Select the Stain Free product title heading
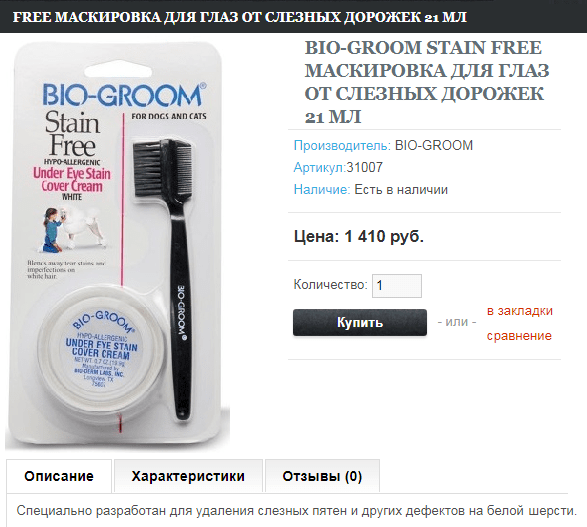587x527 pixels. (426, 82)
